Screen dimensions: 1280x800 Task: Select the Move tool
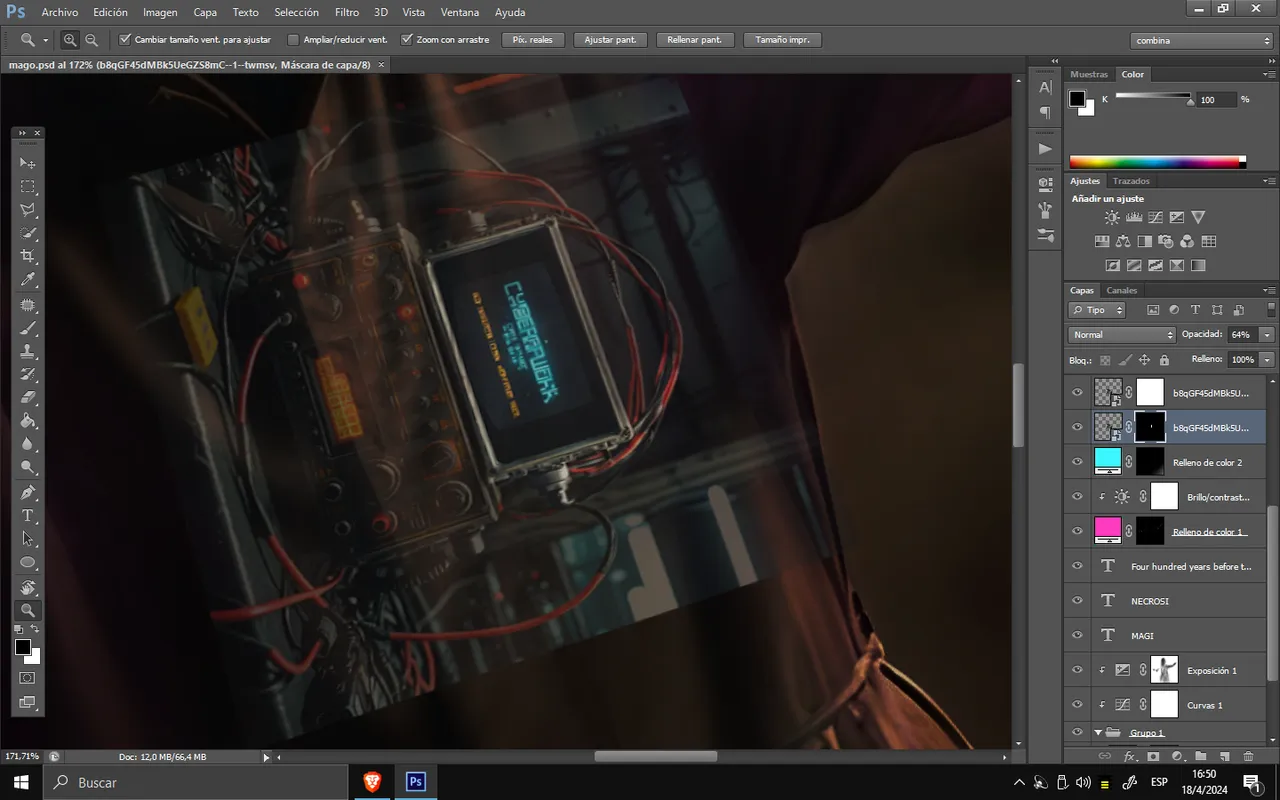click(x=28, y=163)
